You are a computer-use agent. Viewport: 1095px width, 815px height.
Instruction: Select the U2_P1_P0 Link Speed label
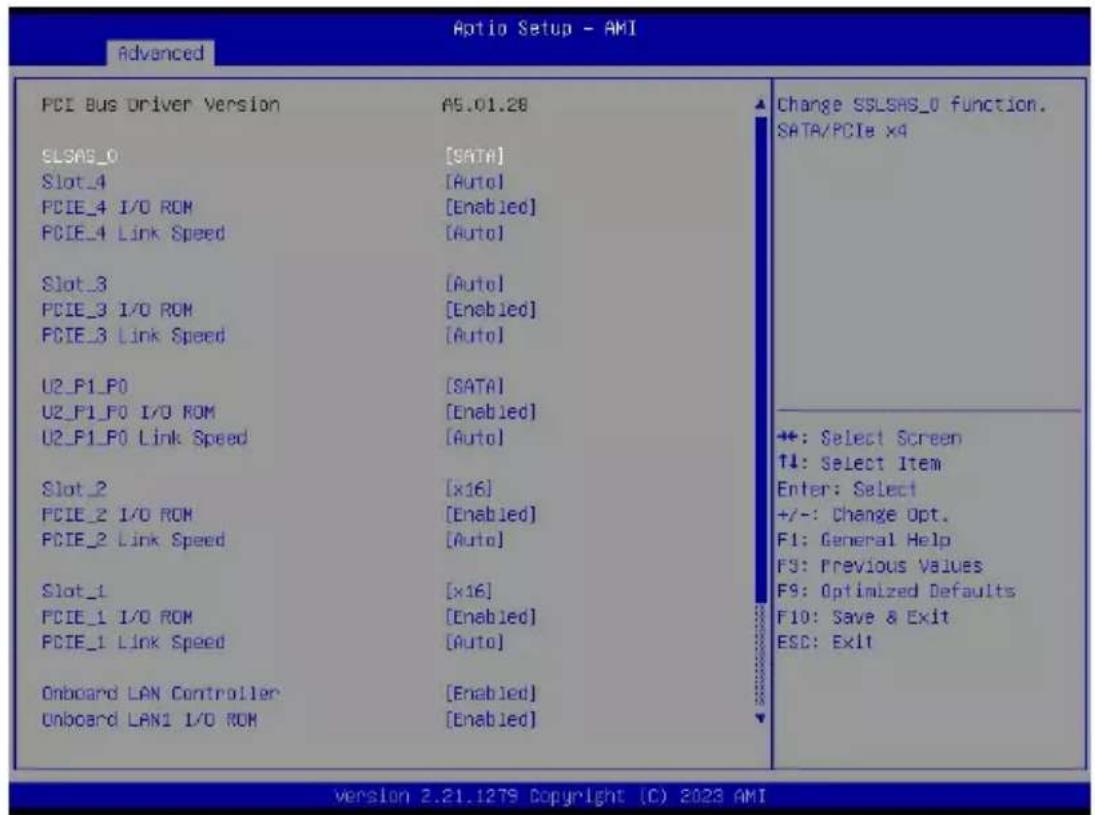click(x=145, y=438)
